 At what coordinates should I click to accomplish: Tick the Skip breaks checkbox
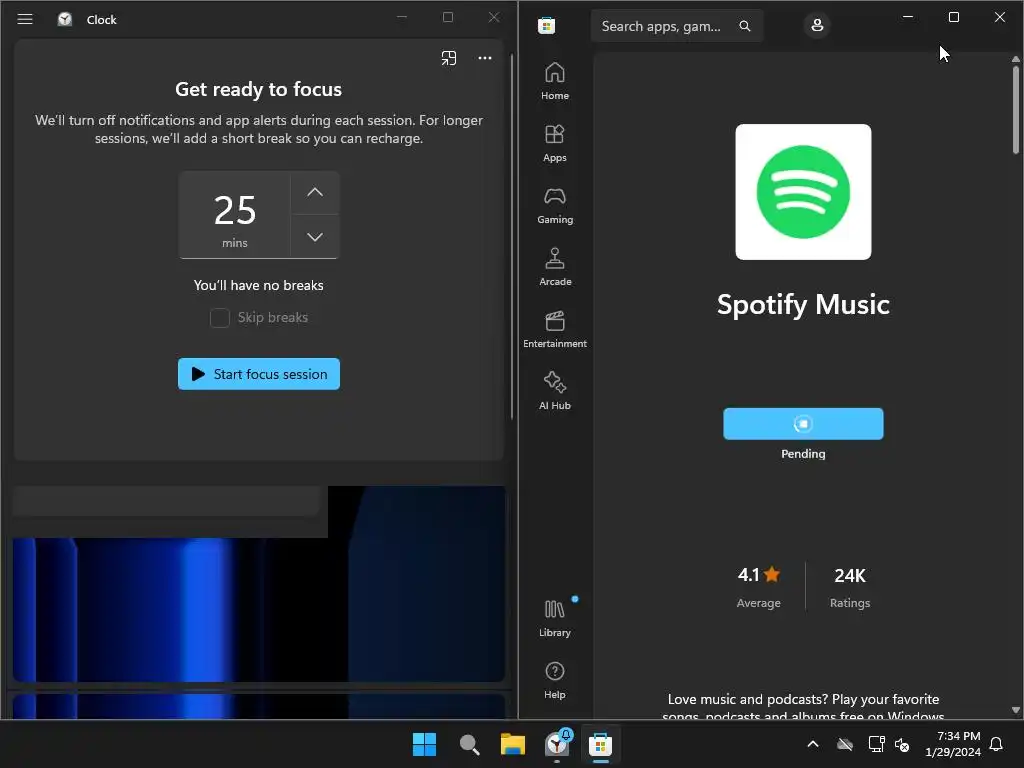pyautogui.click(x=219, y=318)
